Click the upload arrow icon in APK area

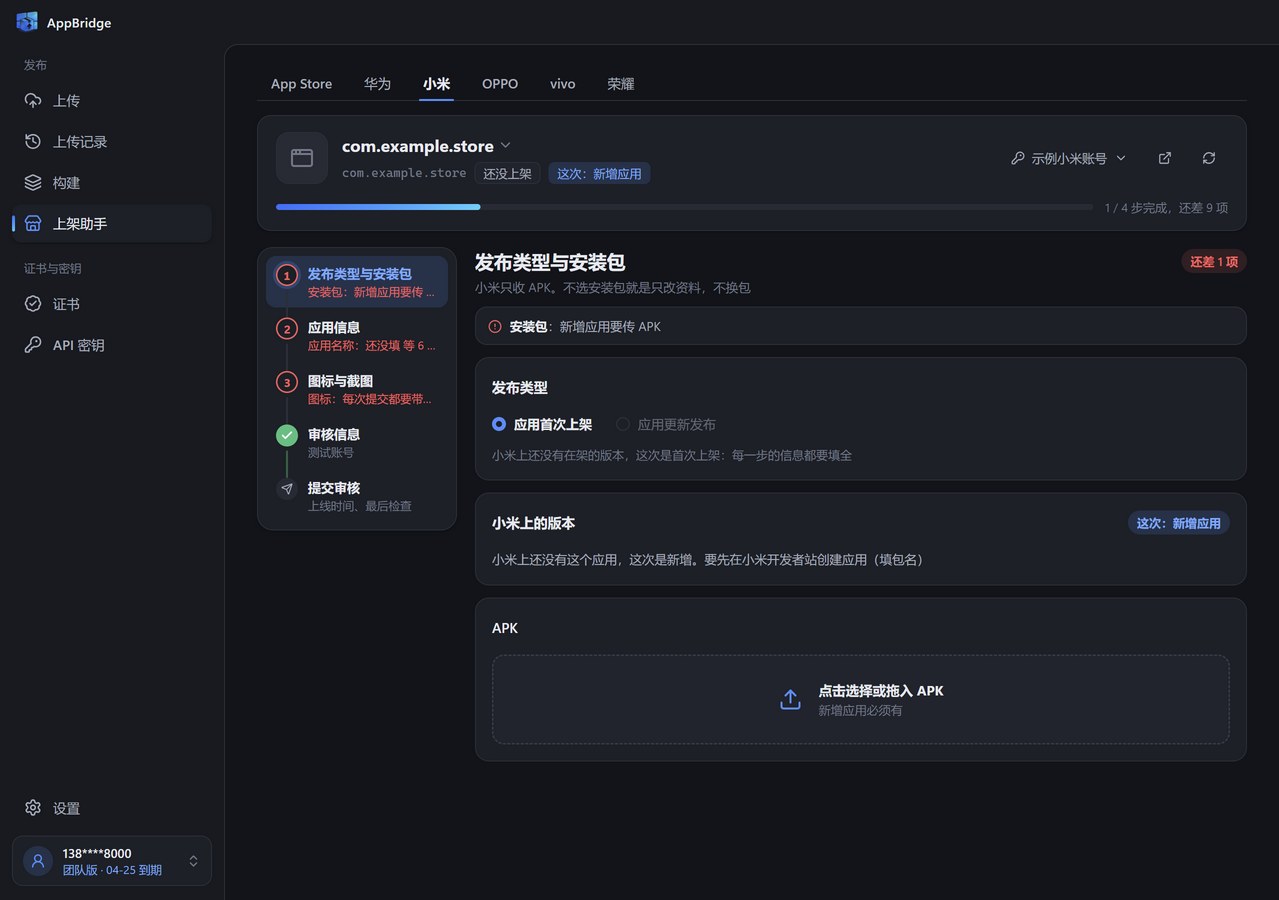tap(790, 700)
